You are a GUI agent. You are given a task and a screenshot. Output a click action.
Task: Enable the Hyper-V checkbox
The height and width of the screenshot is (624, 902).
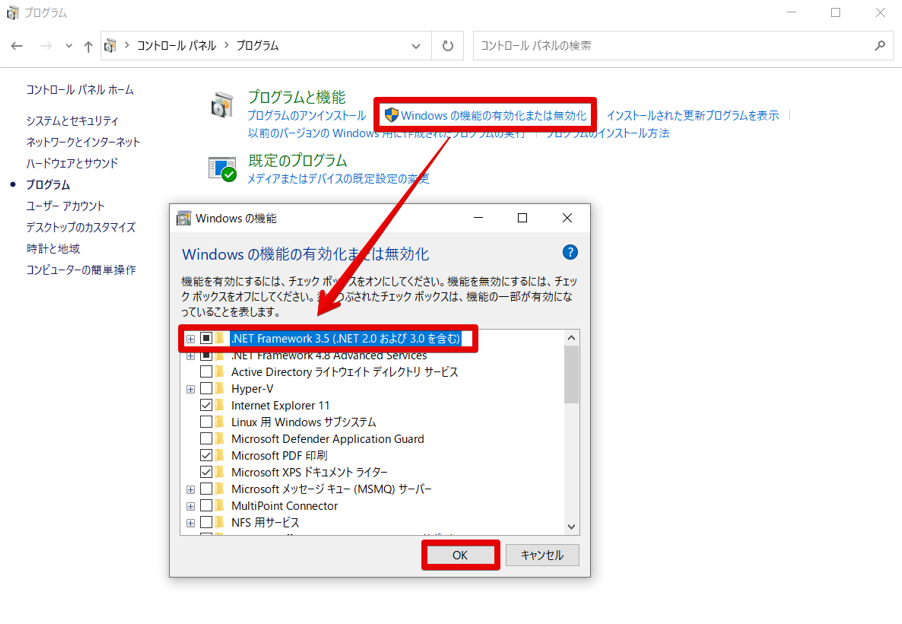(206, 389)
